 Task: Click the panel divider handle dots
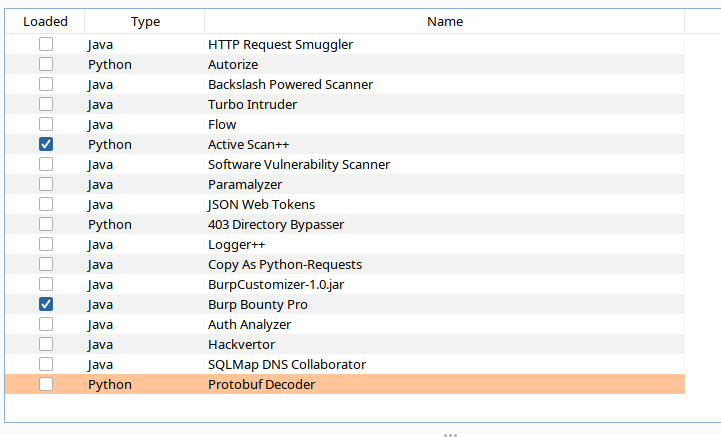(450, 435)
